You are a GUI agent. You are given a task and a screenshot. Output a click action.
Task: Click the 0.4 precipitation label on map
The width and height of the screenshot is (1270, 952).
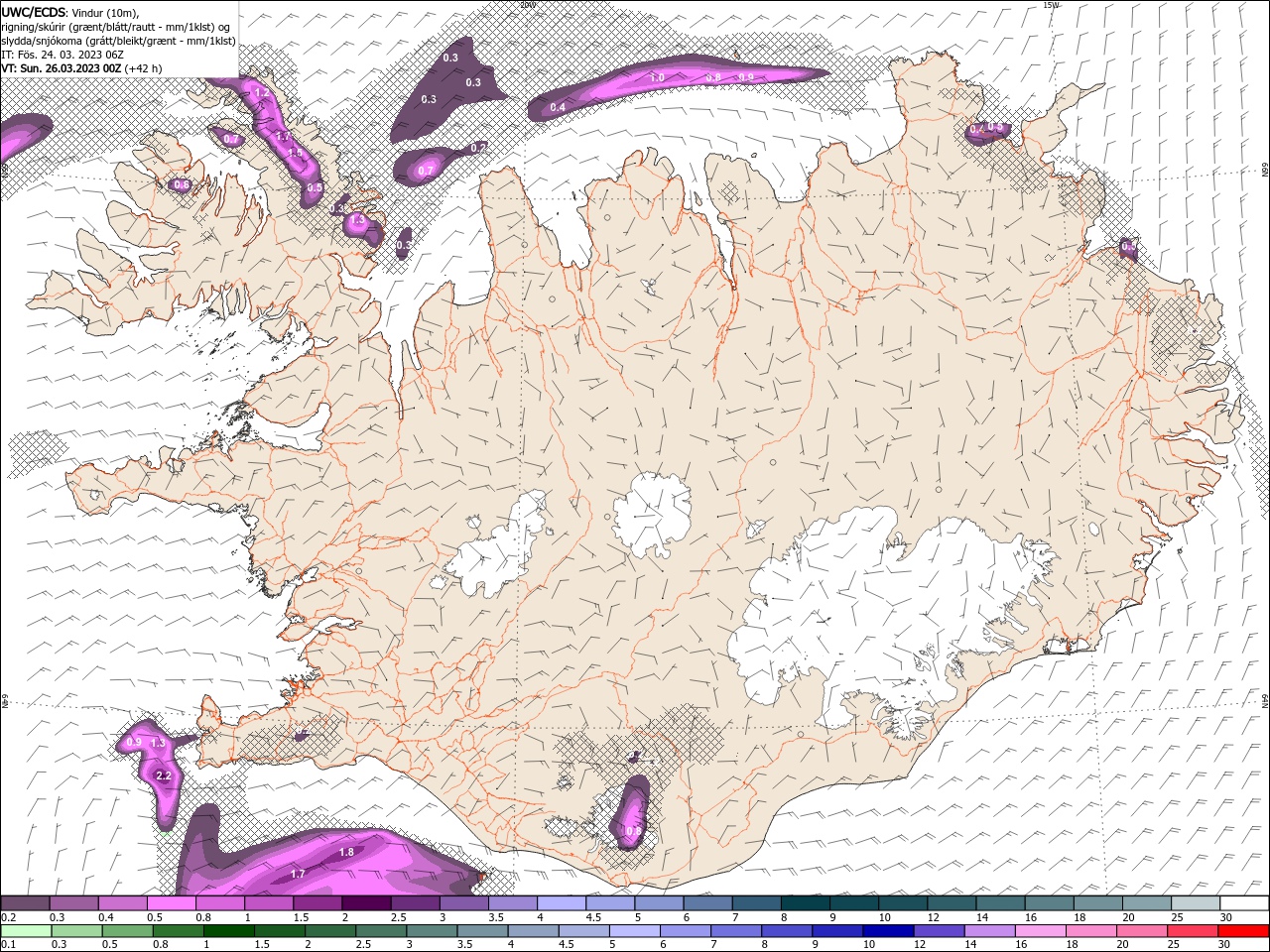click(558, 107)
